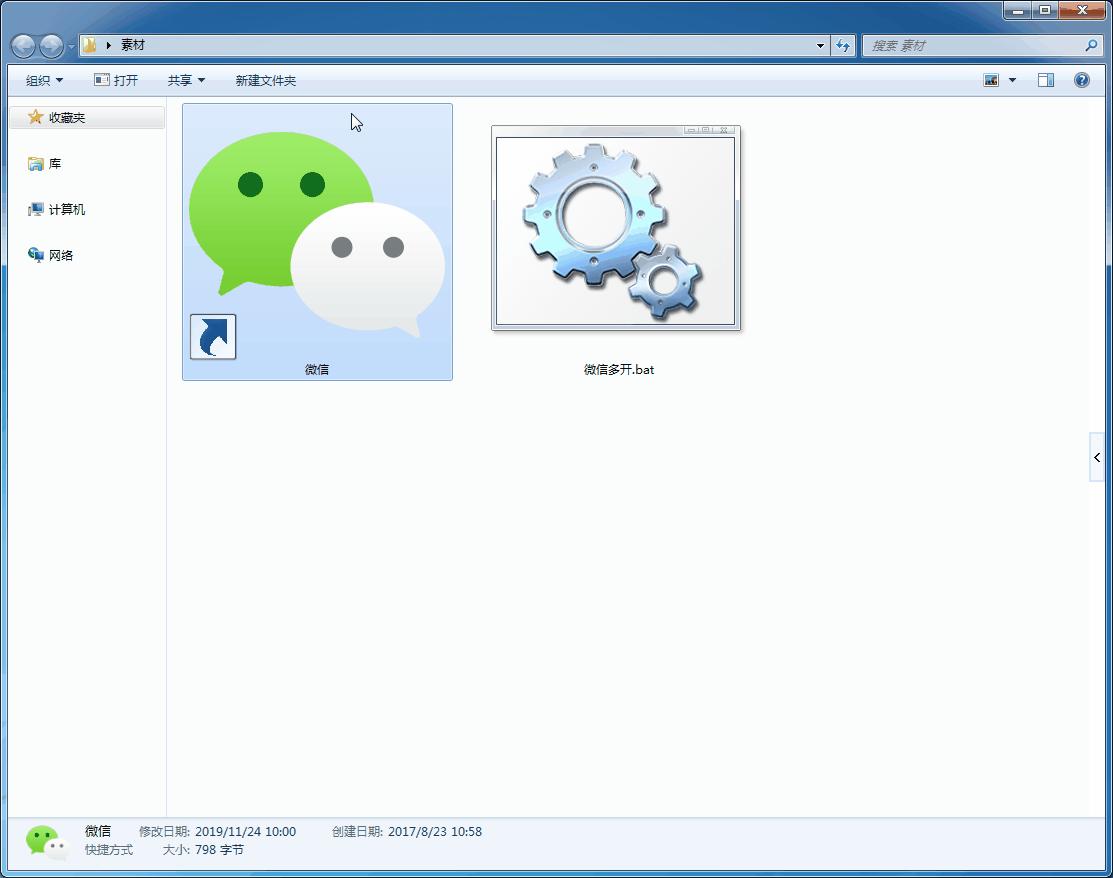This screenshot has height=878, width=1113.
Task: Select the 微信多开.bat file
Action: (617, 250)
